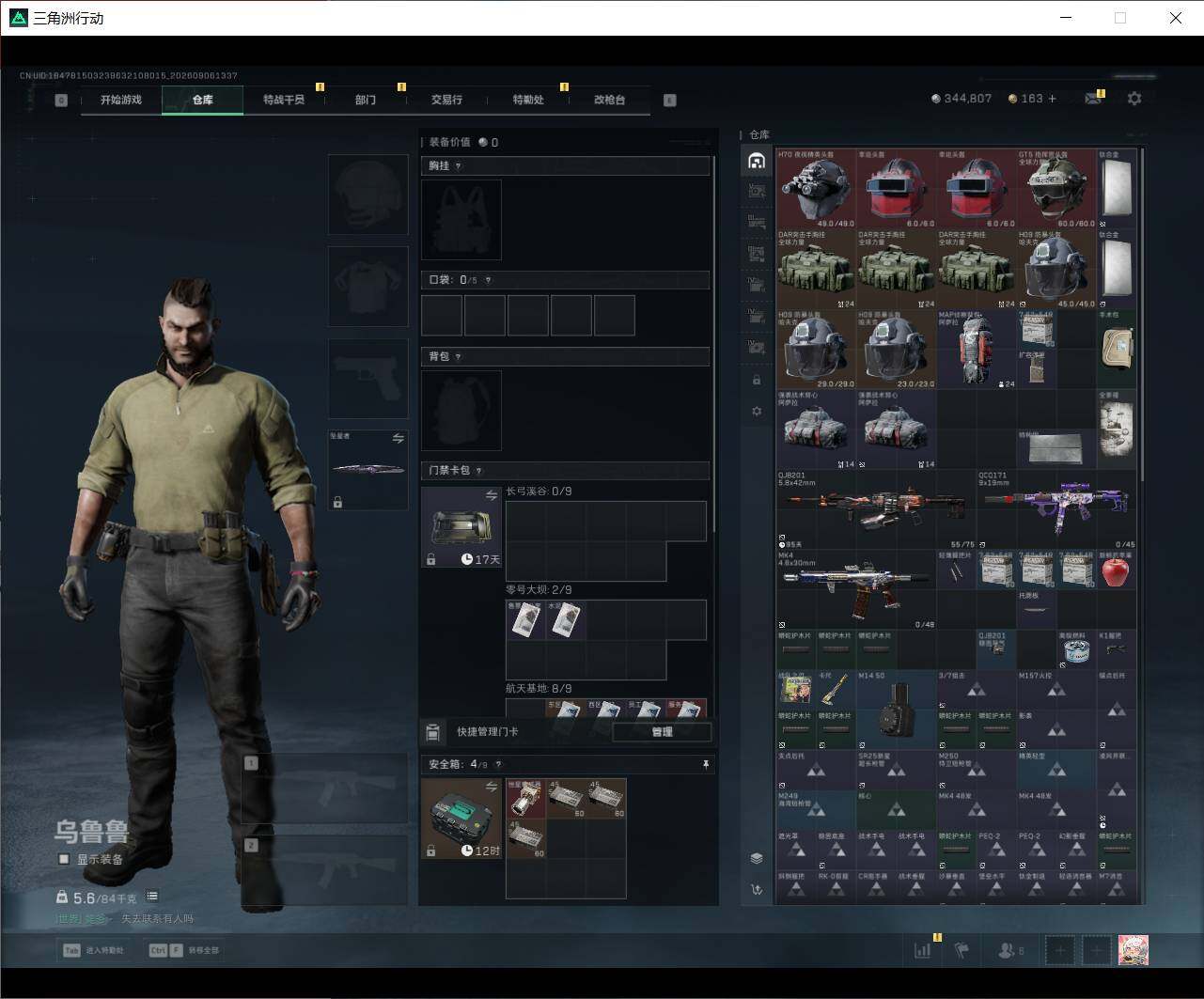Click the Tab 进入特勤处 shortcut button
Viewport: 1204px width, 999px height.
point(94,950)
